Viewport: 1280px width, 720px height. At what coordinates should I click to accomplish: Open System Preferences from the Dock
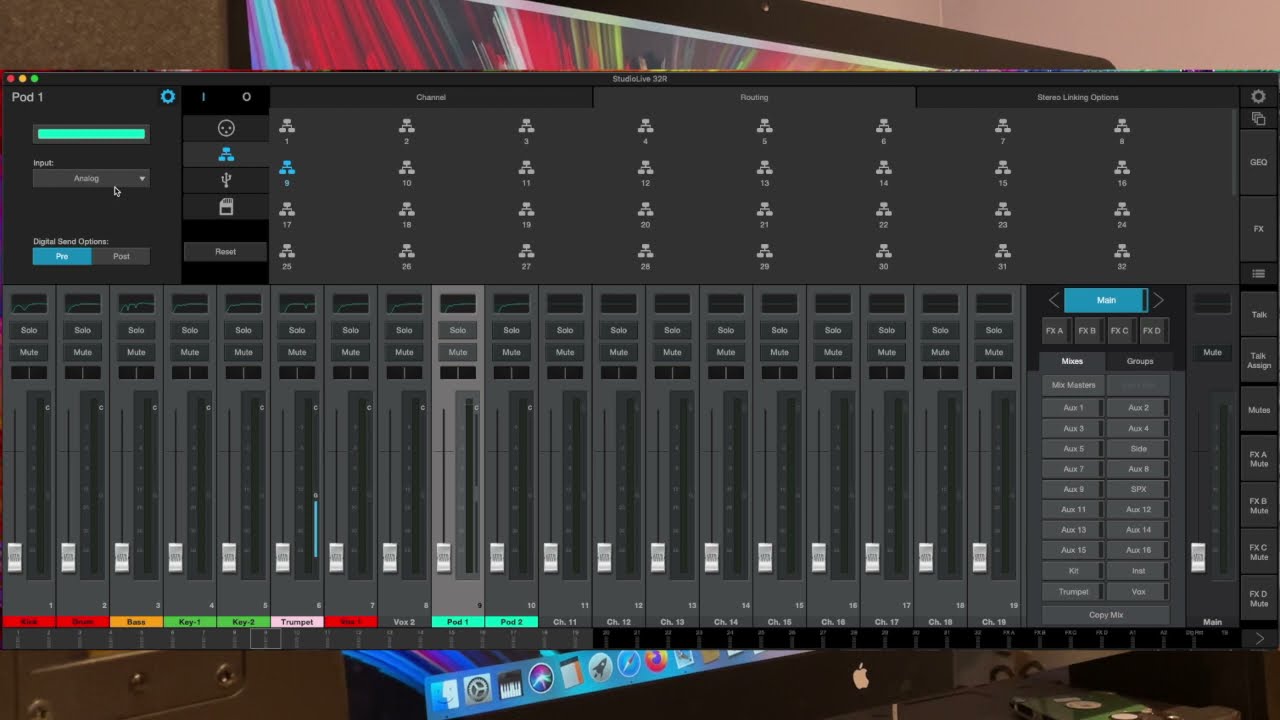tap(479, 689)
